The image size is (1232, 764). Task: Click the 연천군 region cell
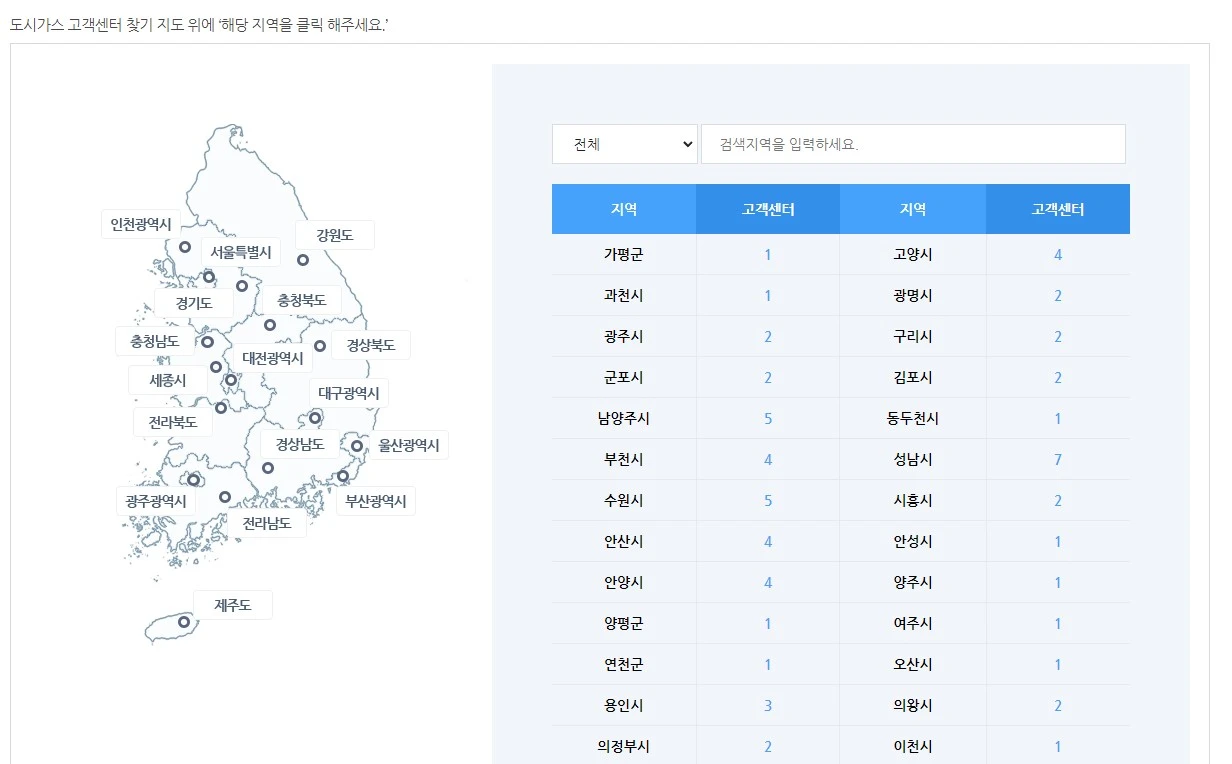(x=624, y=665)
